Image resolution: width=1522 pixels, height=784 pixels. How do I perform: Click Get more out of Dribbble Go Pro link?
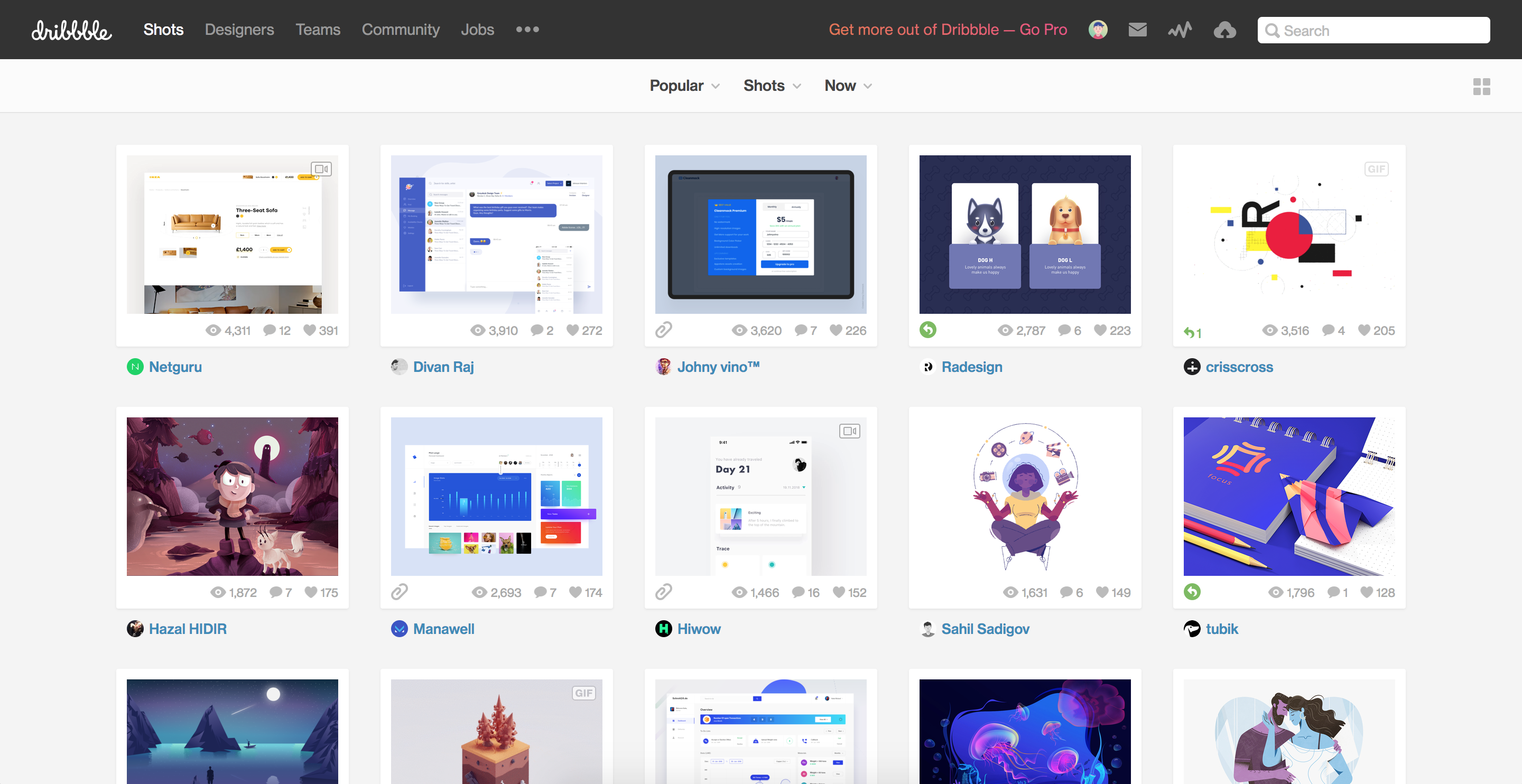coord(948,30)
